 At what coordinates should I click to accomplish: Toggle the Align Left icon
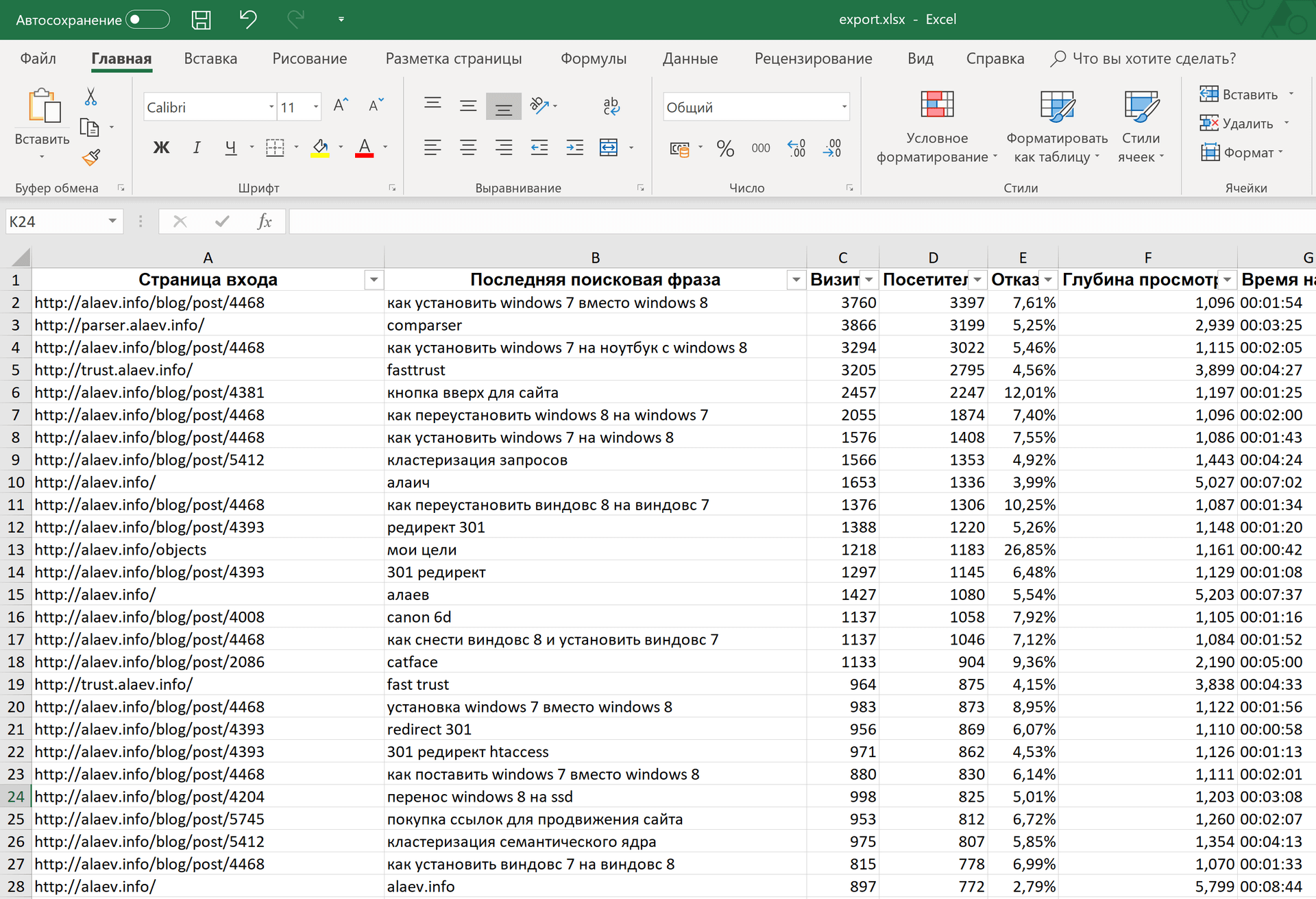coord(432,147)
